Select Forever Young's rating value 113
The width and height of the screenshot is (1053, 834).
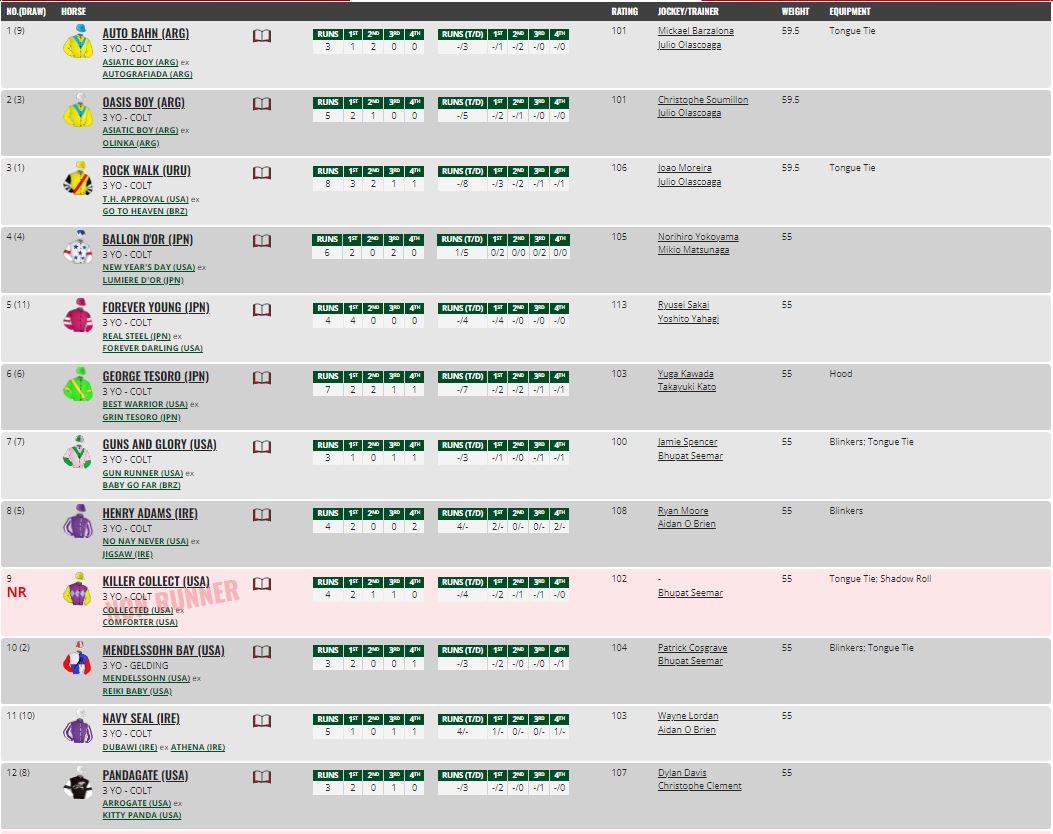pyautogui.click(x=619, y=305)
